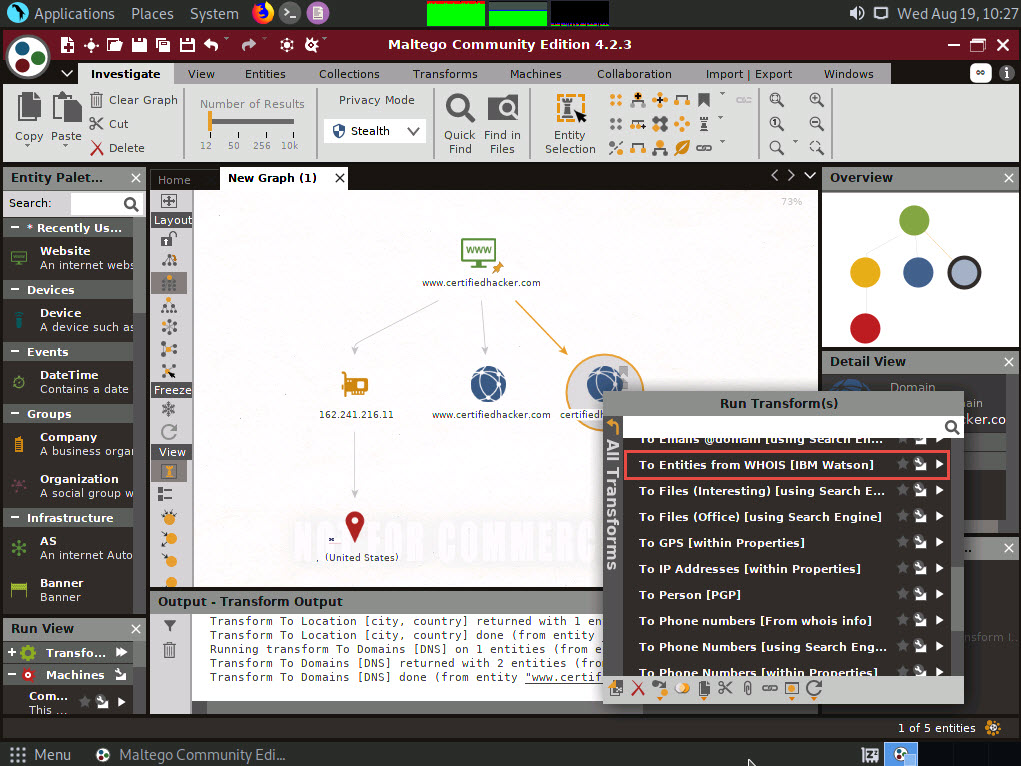The height and width of the screenshot is (766, 1021).
Task: Click the Zoom Out magnifier icon
Action: 816,124
